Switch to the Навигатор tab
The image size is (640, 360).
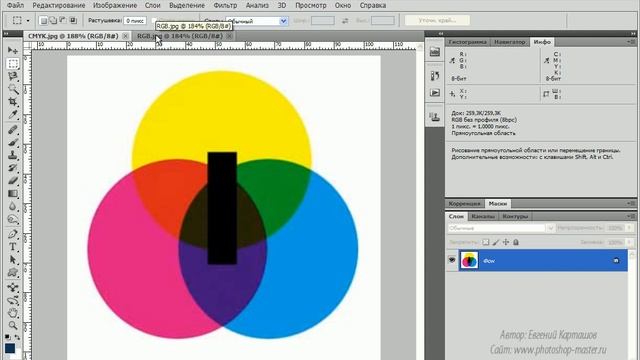tap(509, 42)
